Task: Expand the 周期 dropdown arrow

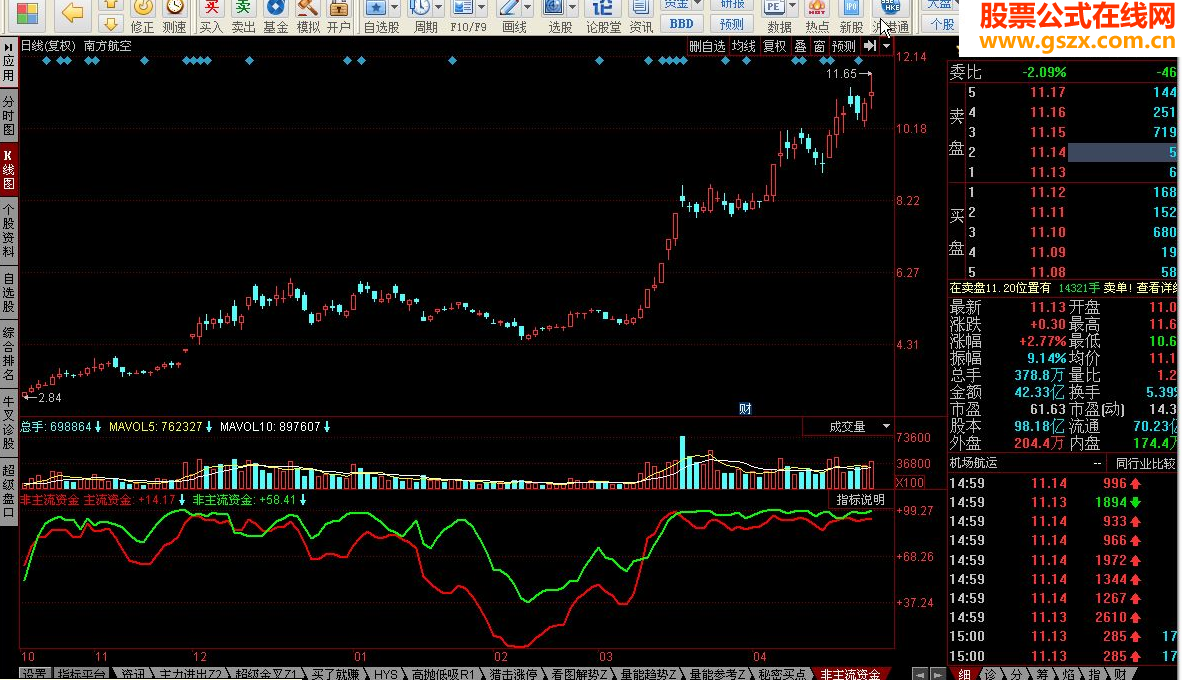Action: (438, 8)
